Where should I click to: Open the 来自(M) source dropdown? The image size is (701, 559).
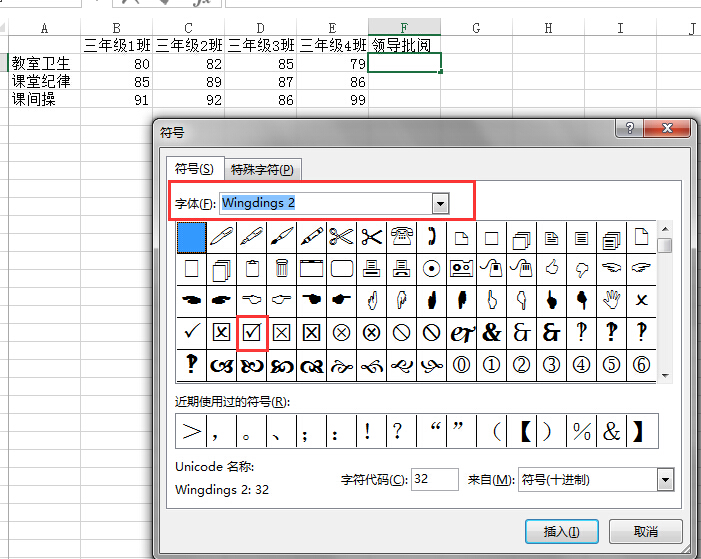click(665, 480)
